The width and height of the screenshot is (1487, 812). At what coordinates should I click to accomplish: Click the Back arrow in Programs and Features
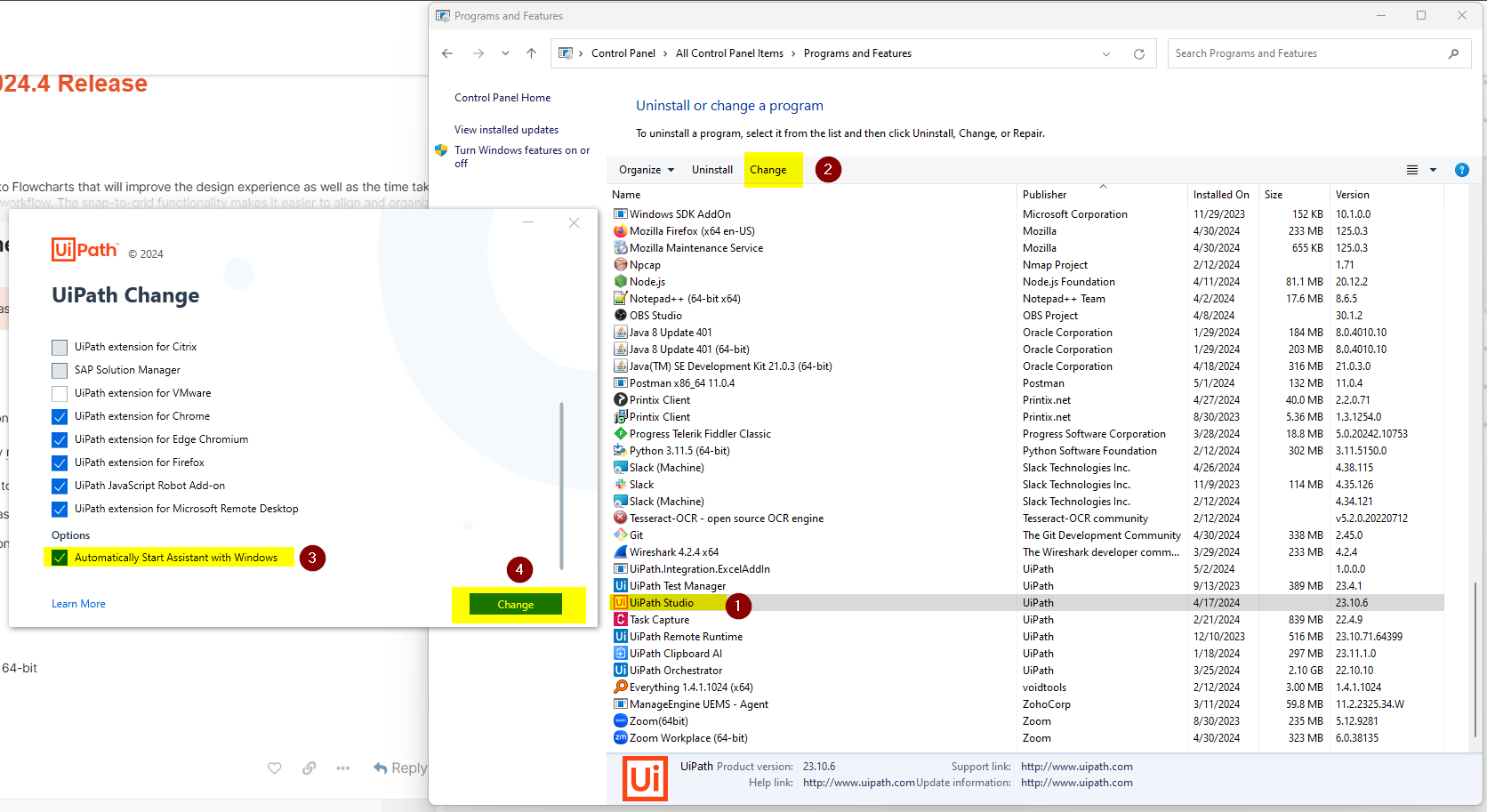pos(447,53)
